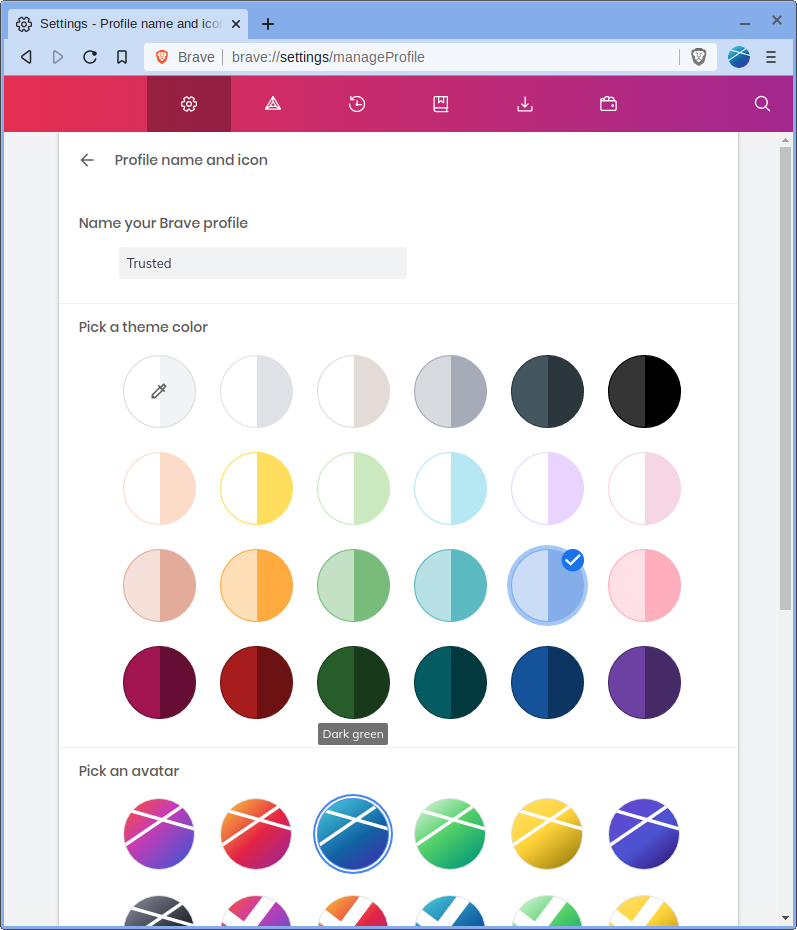Image resolution: width=797 pixels, height=930 pixels.
Task: Go back using the Profile name arrow
Action: click(88, 160)
